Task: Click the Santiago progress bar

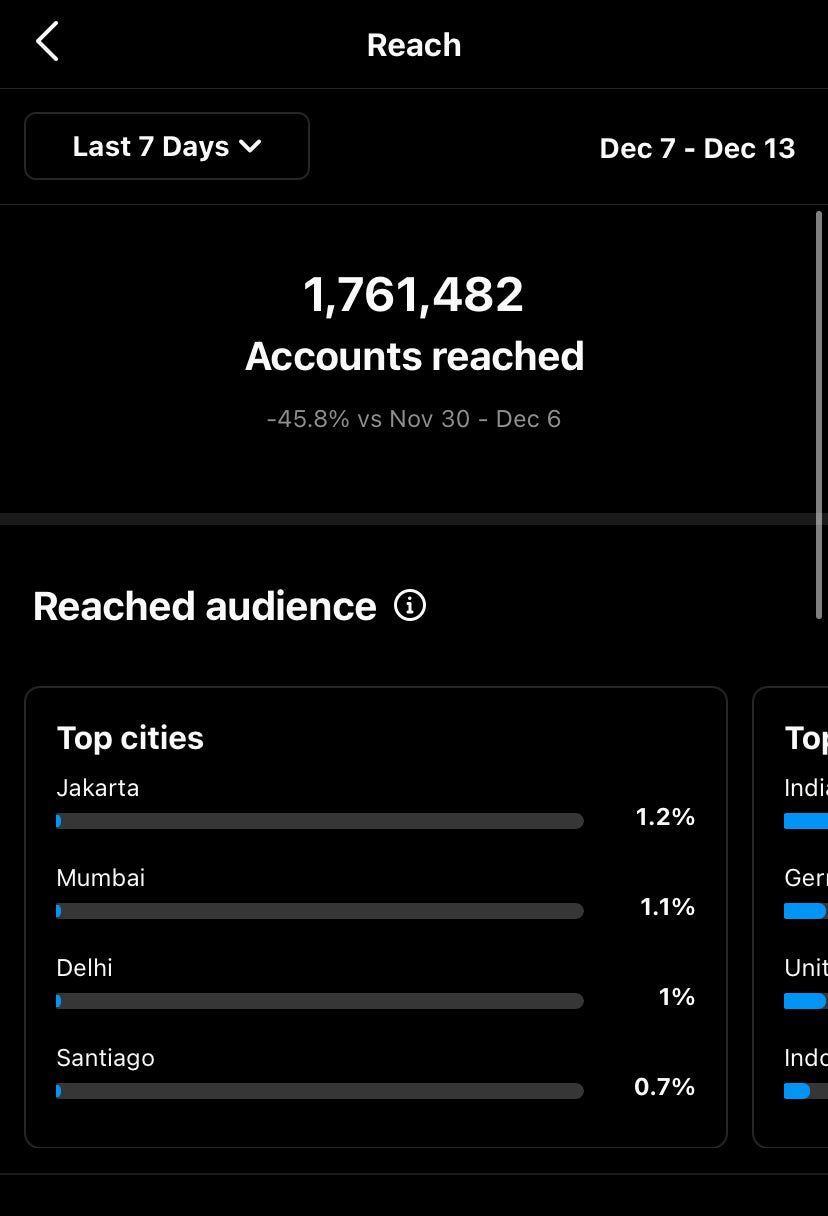Action: [x=320, y=1091]
